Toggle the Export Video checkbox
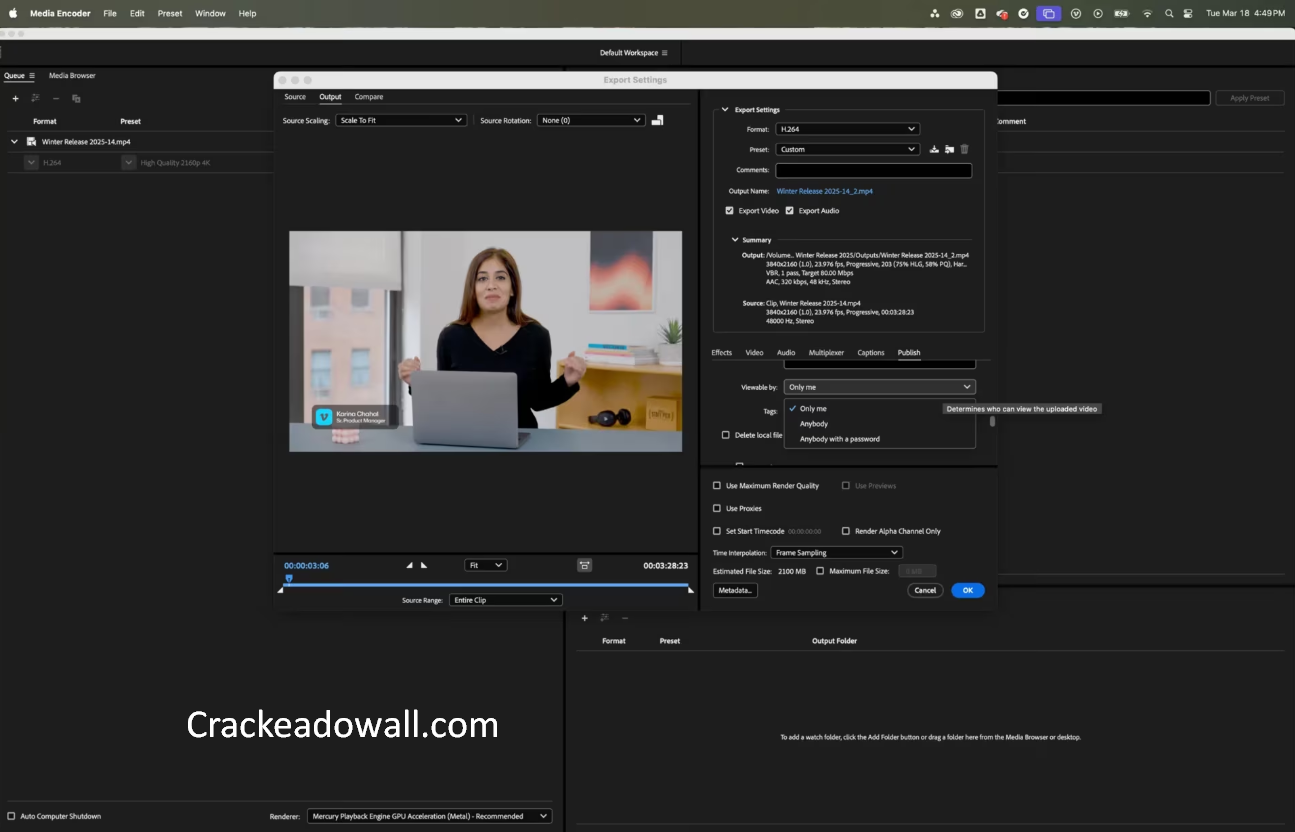Viewport: 1295px width, 832px height. point(729,211)
